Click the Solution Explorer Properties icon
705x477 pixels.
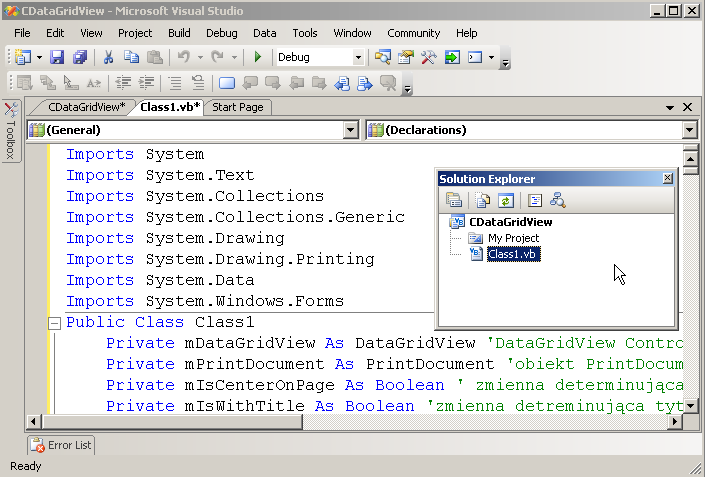tap(454, 200)
